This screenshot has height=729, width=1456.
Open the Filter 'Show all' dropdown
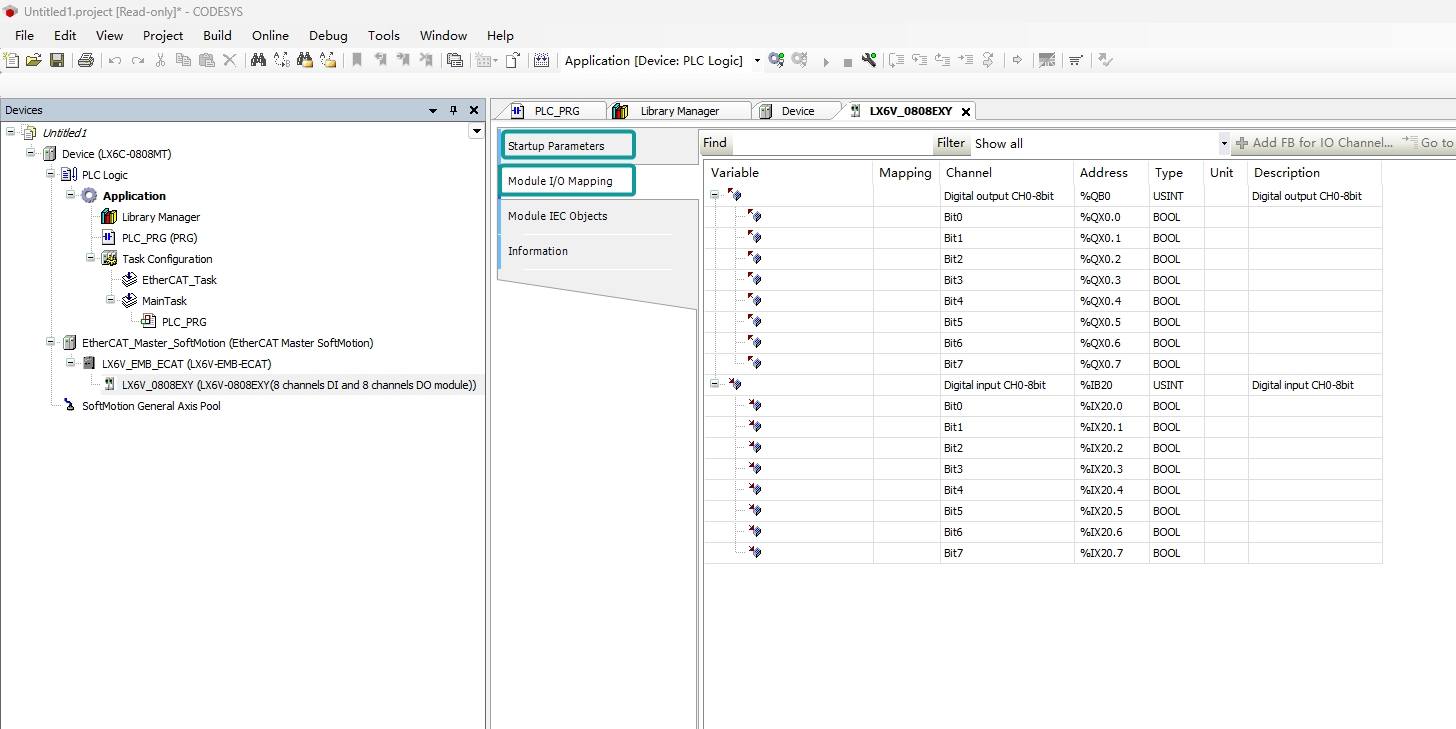click(x=1223, y=144)
